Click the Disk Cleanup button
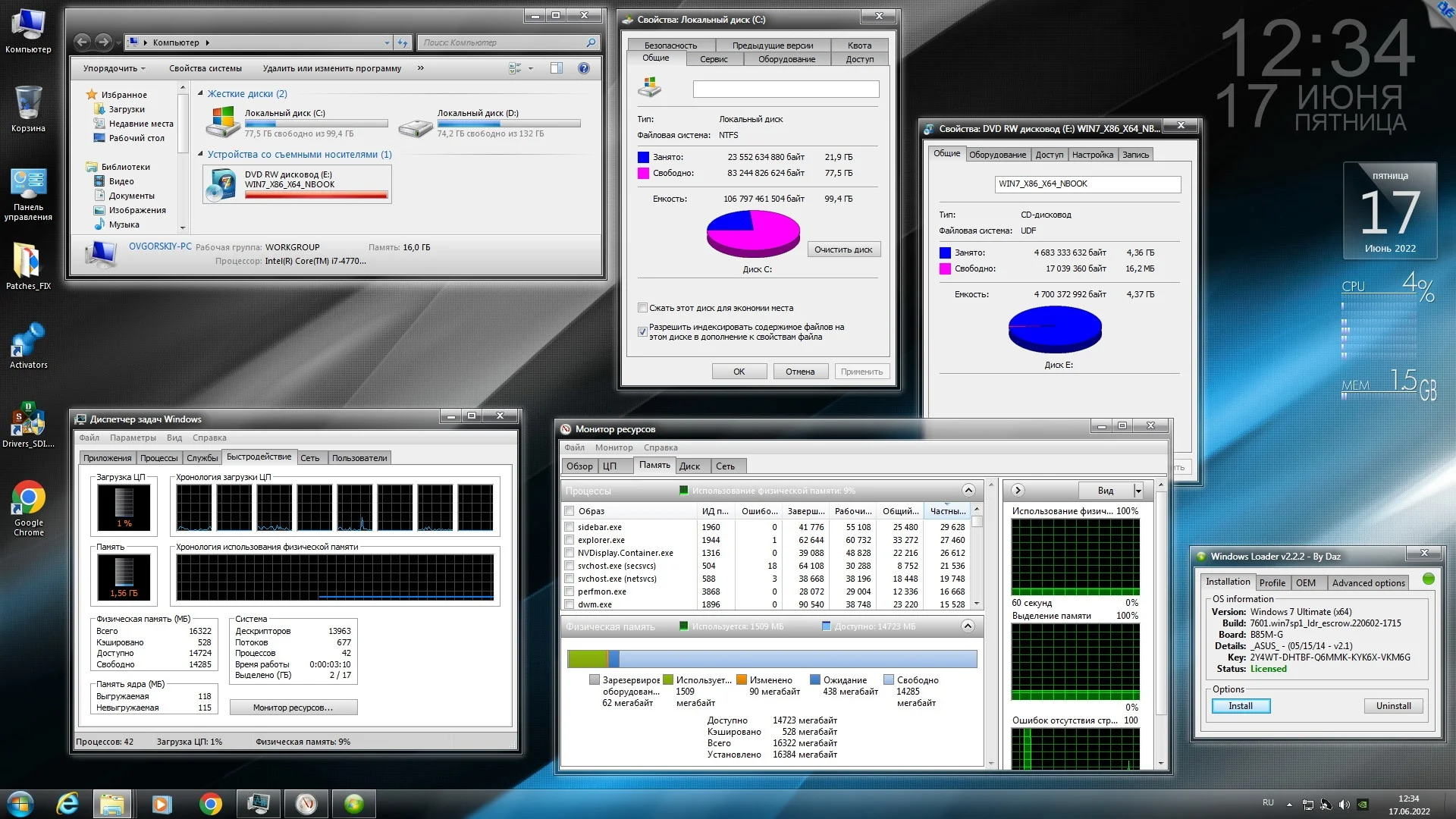 click(843, 249)
